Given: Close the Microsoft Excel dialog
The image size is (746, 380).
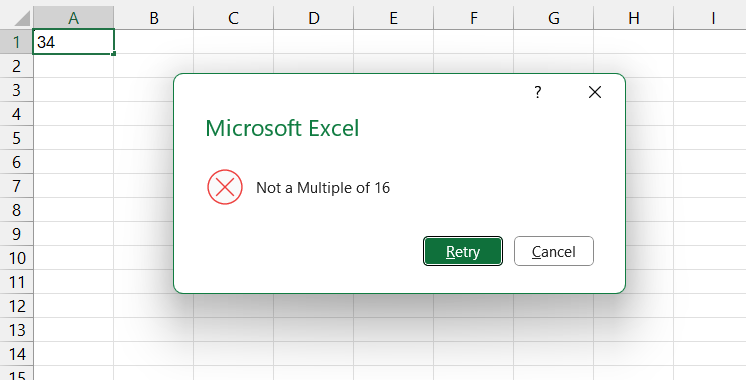Looking at the screenshot, I should click(595, 92).
